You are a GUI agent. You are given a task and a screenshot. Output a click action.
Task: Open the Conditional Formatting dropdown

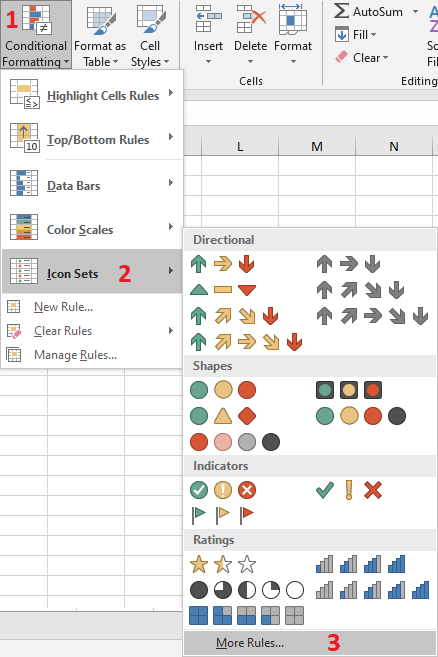(x=36, y=35)
